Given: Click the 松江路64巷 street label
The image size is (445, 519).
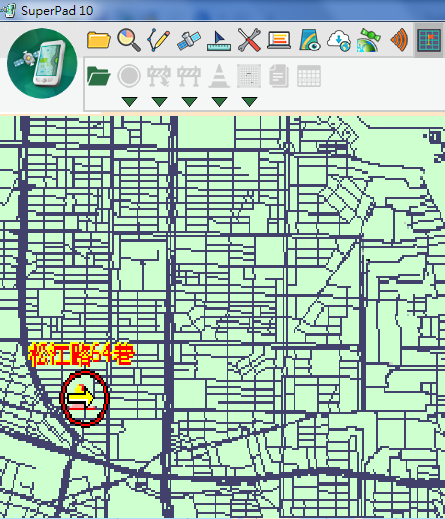Looking at the screenshot, I should [81, 355].
